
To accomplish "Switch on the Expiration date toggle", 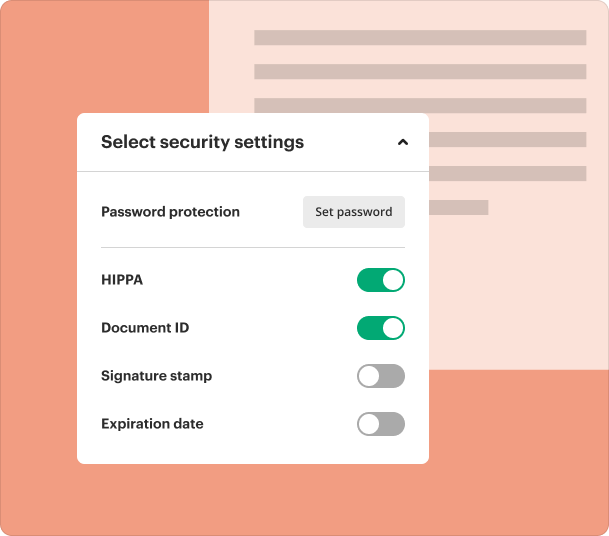I will click(x=380, y=424).
